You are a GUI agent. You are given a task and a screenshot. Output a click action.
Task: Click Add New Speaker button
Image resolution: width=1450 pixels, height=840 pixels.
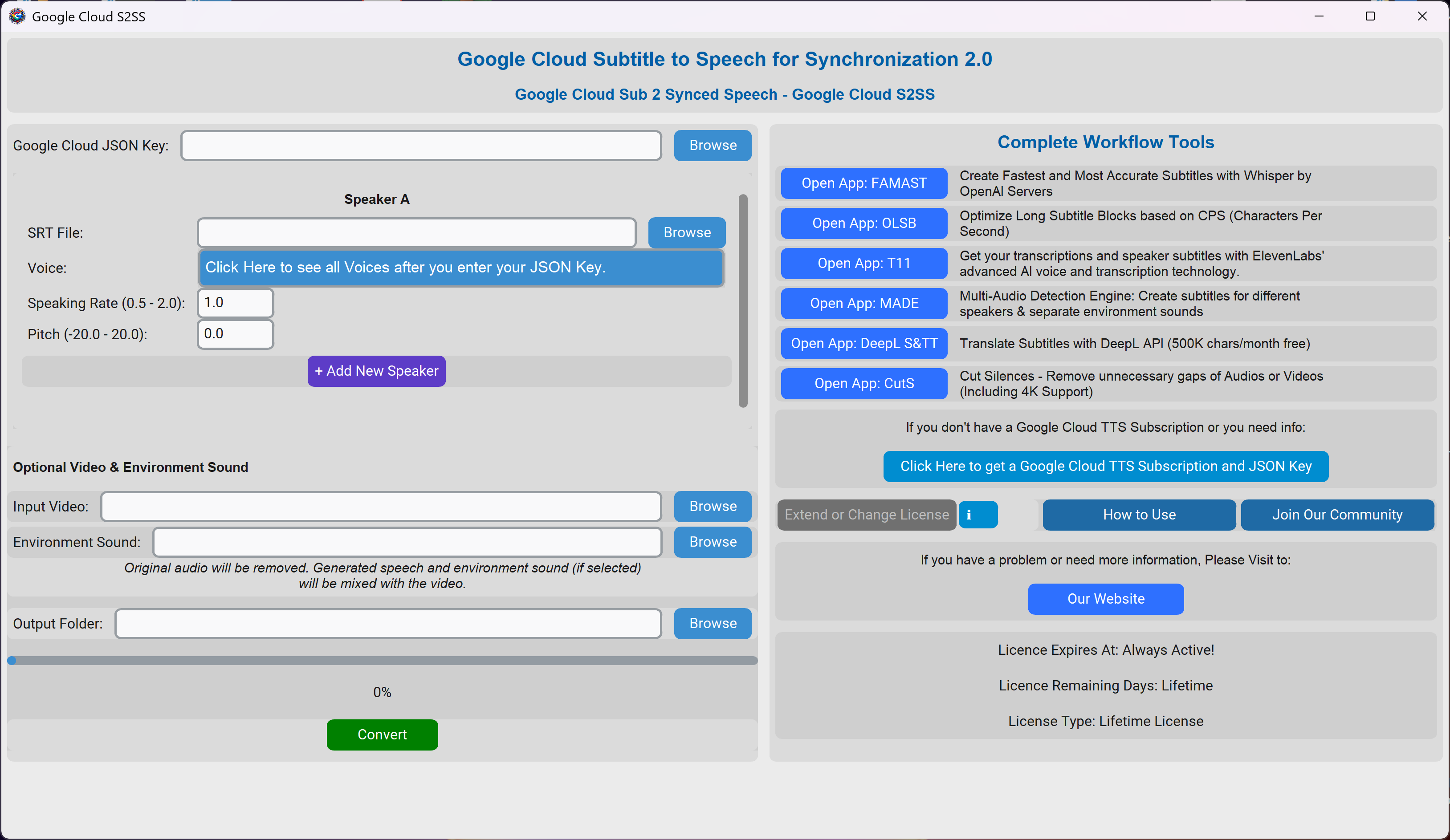point(376,371)
